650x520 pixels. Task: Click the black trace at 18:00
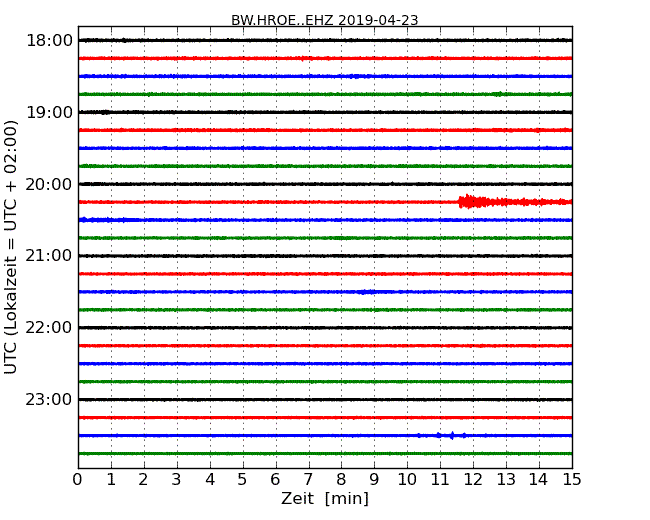[325, 40]
